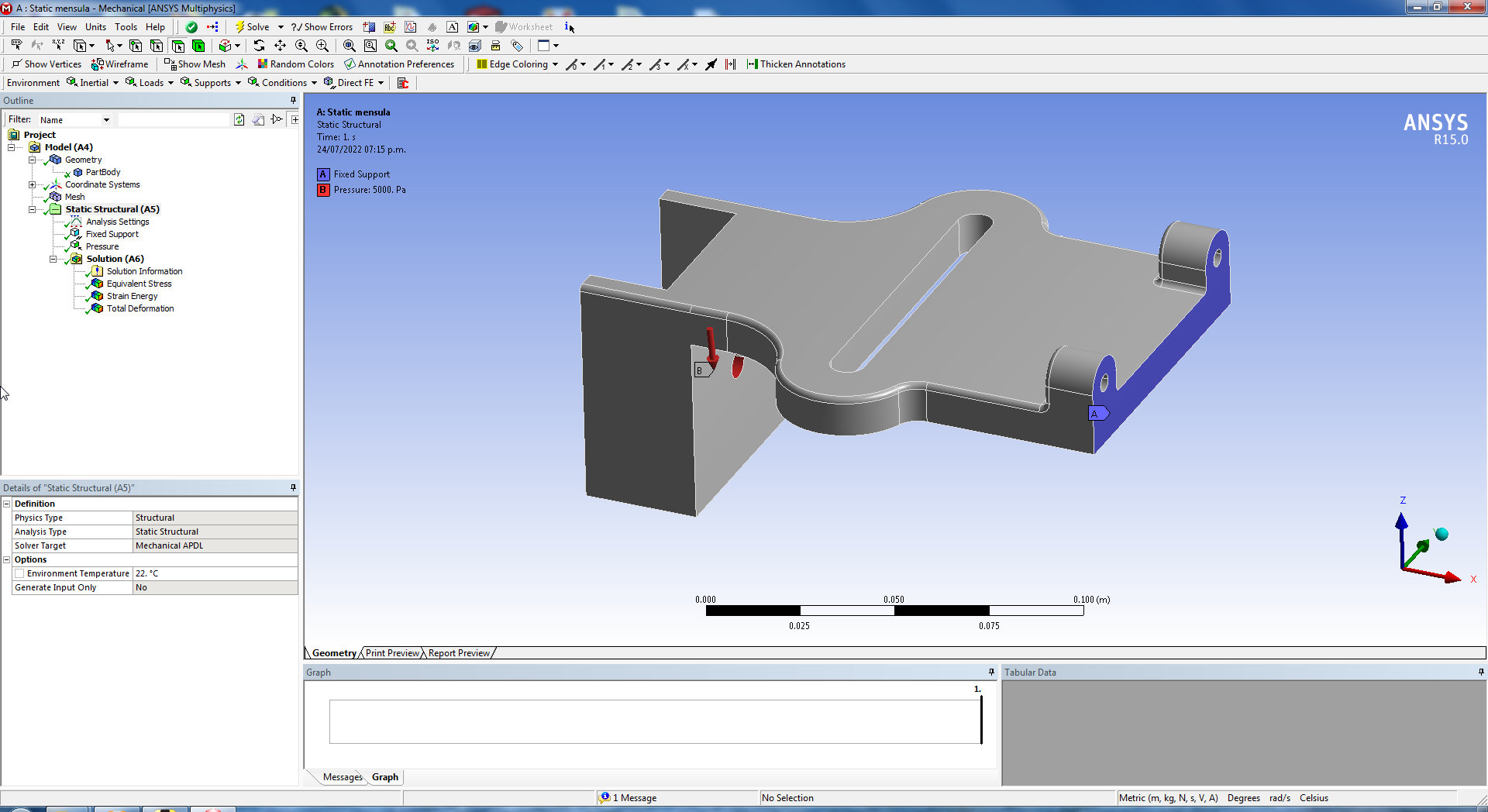Select the Pan view tool
1488x812 pixels.
(280, 46)
